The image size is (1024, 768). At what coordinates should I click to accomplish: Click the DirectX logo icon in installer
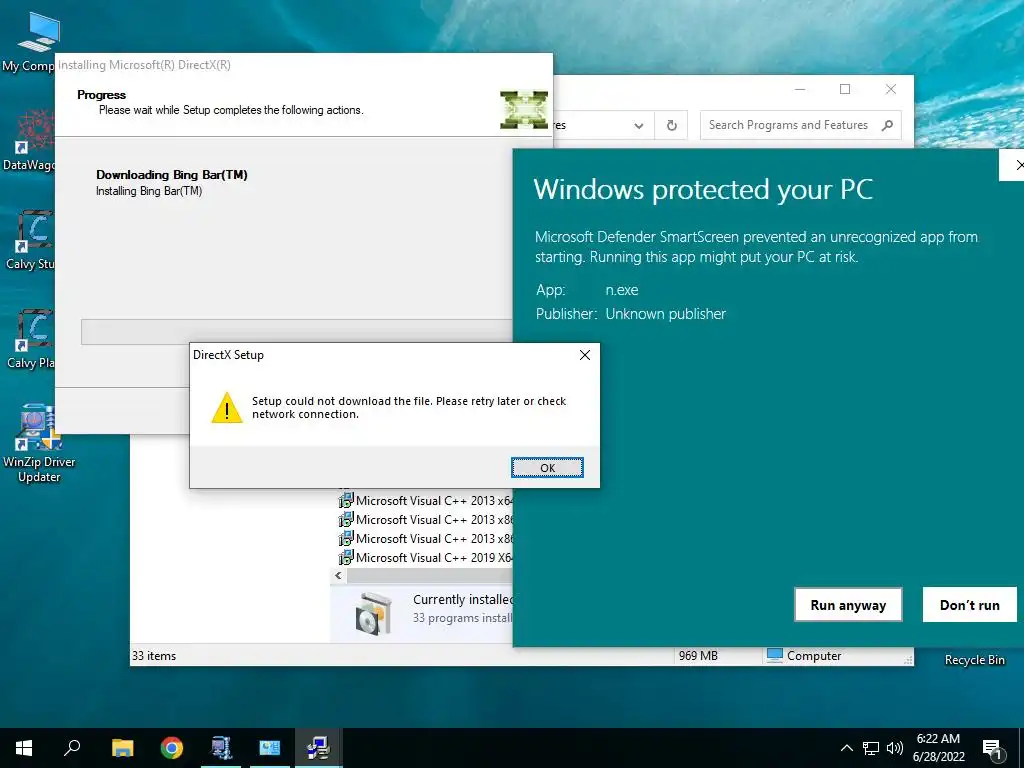coord(524,109)
